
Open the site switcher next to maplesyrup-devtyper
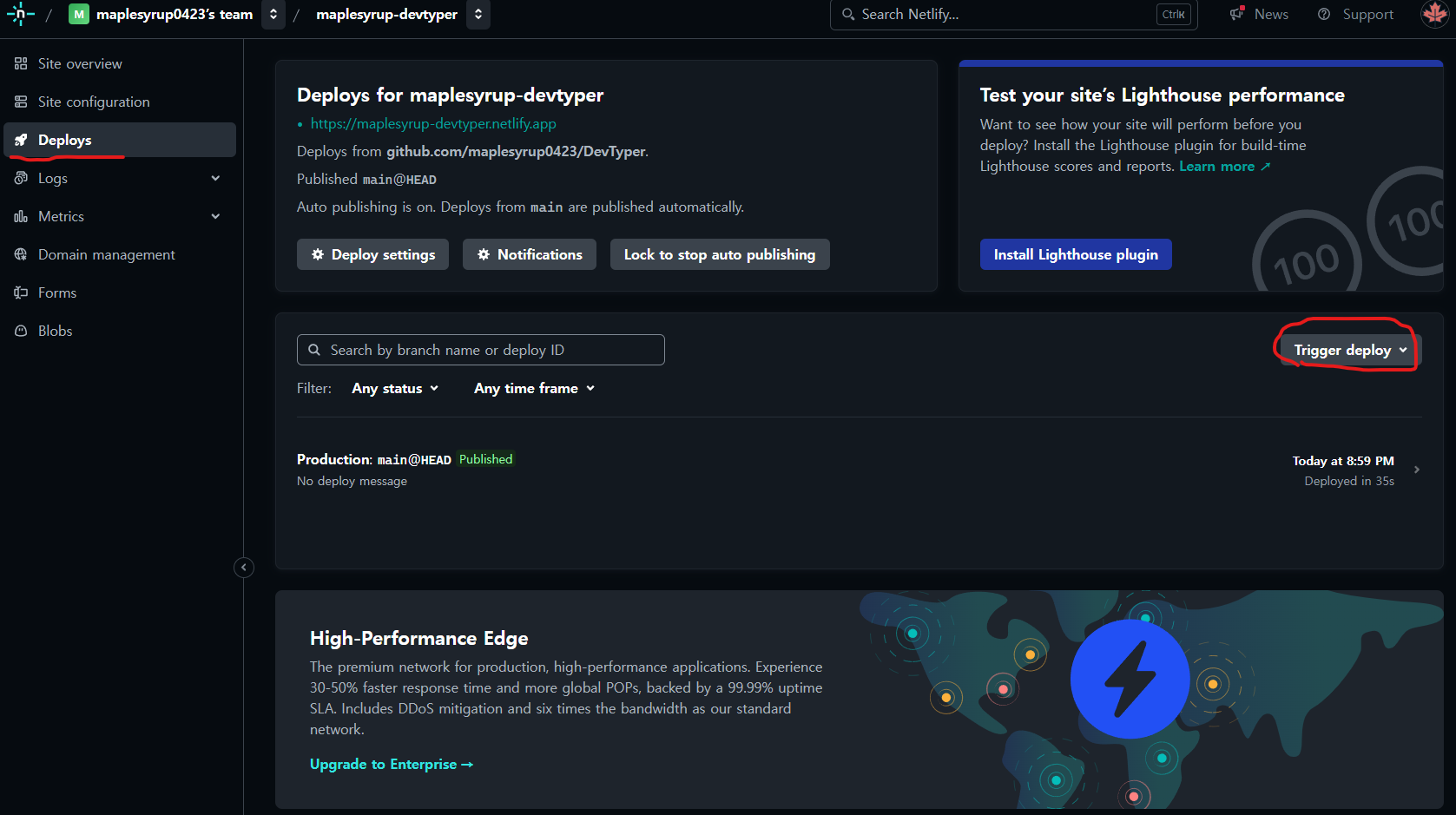click(478, 14)
